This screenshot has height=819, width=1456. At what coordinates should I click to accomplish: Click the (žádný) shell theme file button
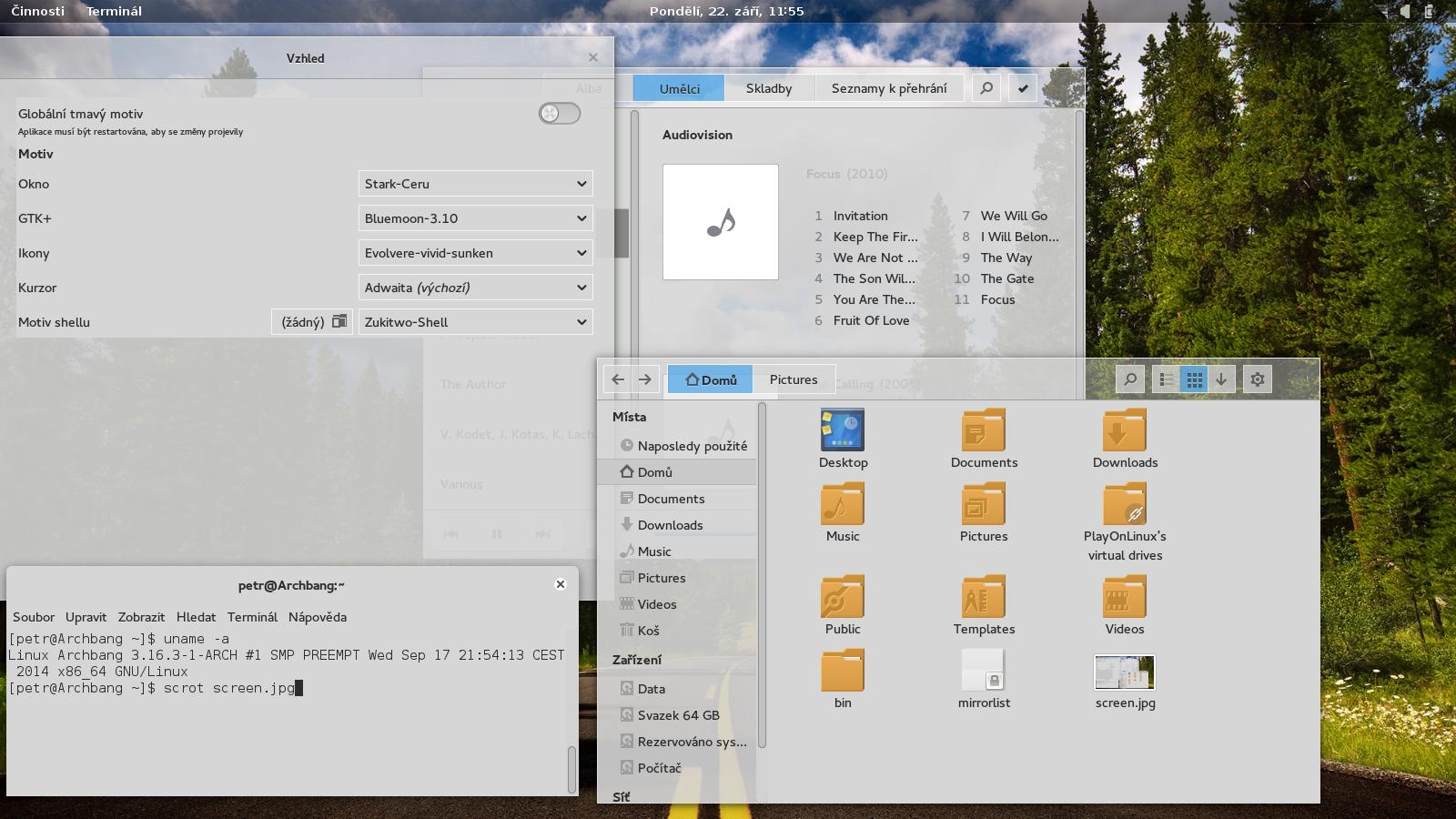point(312,322)
